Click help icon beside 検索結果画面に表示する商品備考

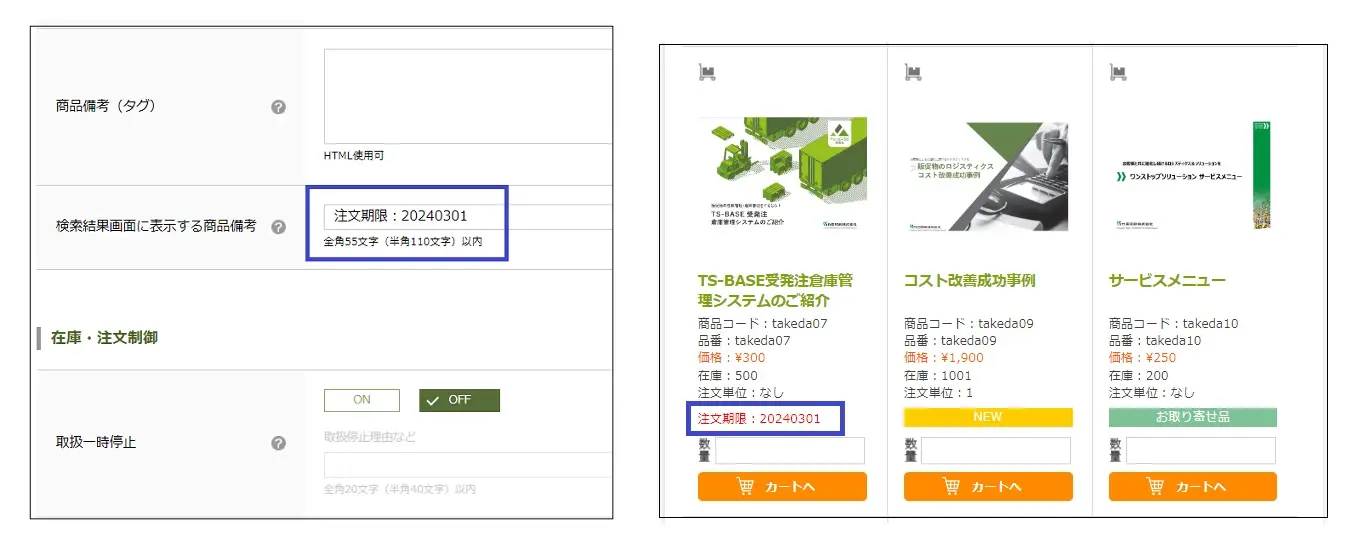pyautogui.click(x=279, y=227)
